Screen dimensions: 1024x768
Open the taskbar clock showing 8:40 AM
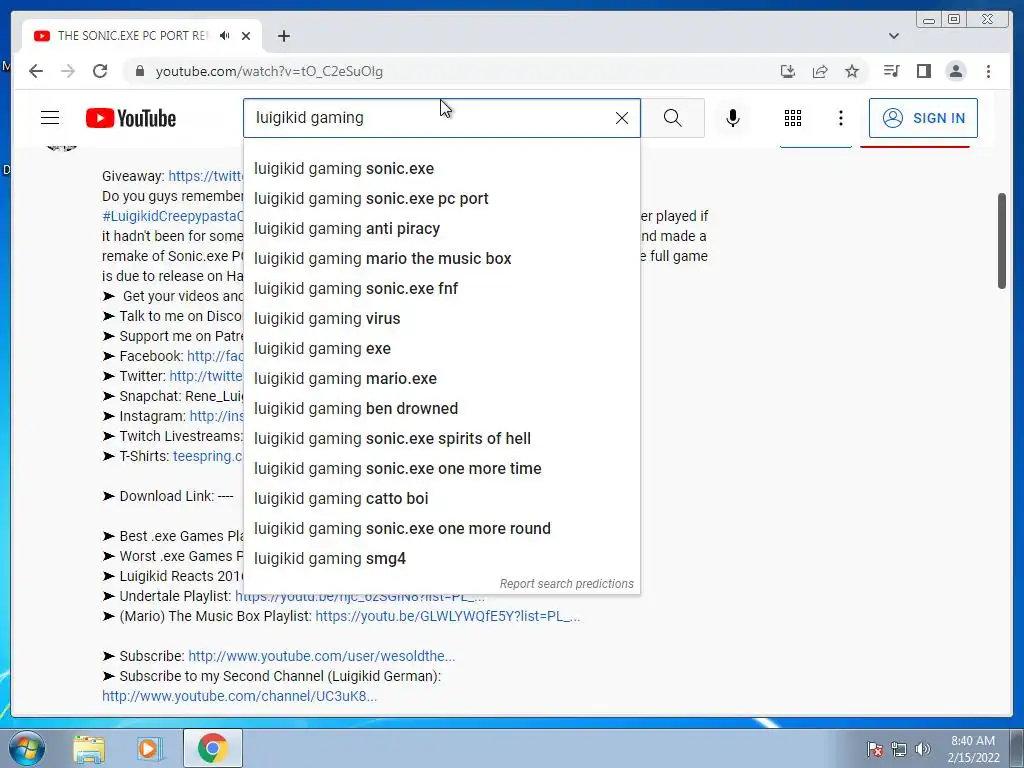(973, 749)
